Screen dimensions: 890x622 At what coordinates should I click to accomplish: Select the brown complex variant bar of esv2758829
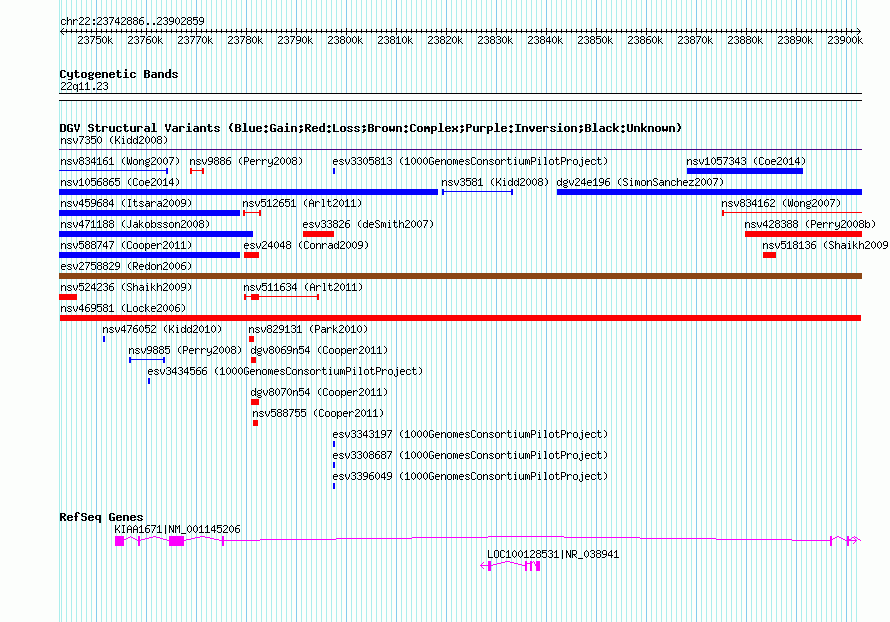click(x=460, y=276)
